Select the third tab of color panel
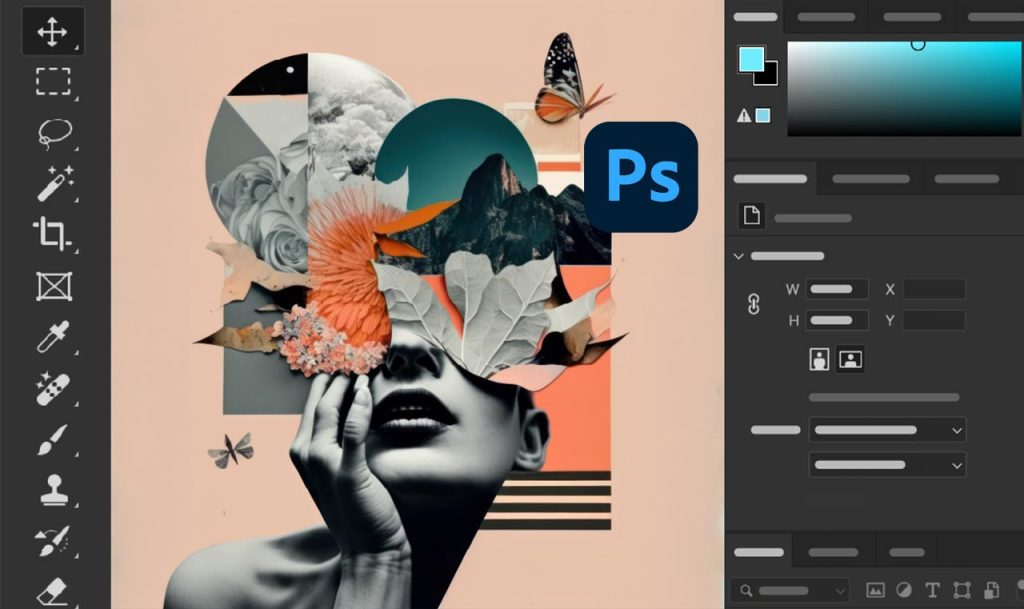The width and height of the screenshot is (1024, 609). (x=912, y=17)
